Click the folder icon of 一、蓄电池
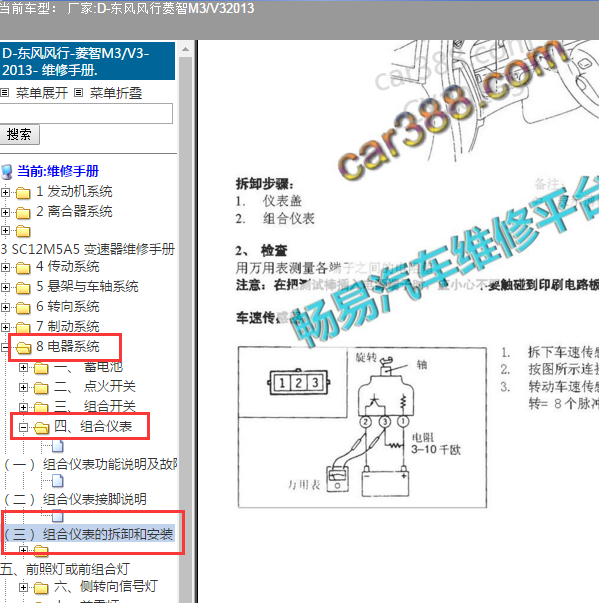The width and height of the screenshot is (599, 603). point(41,368)
